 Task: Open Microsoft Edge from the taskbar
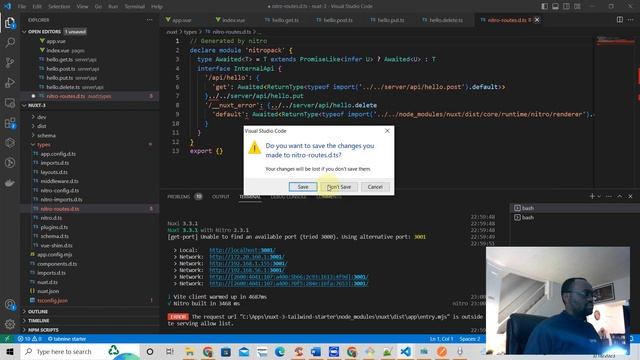(280, 351)
